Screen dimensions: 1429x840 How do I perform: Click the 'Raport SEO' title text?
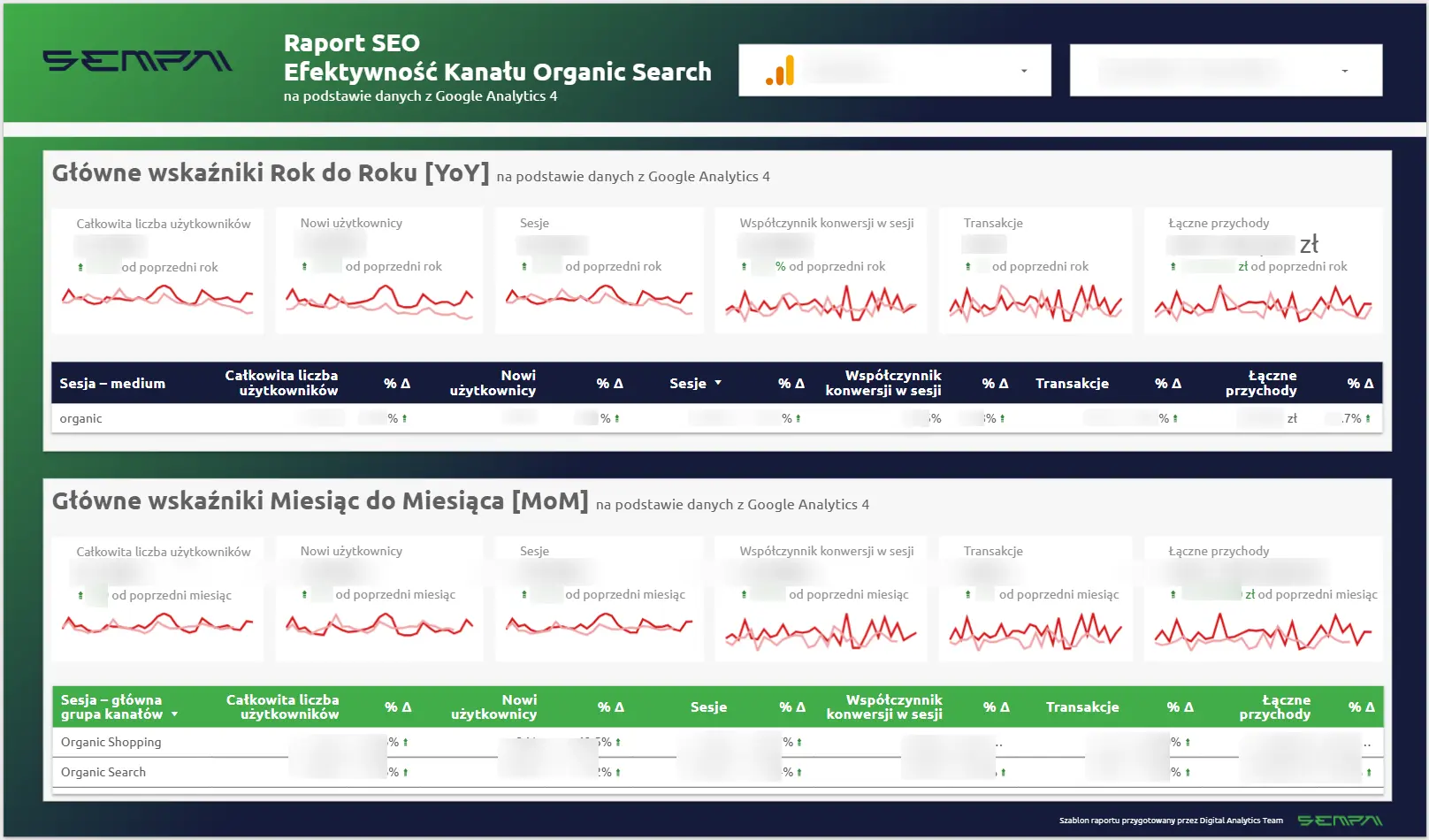pyautogui.click(x=352, y=43)
